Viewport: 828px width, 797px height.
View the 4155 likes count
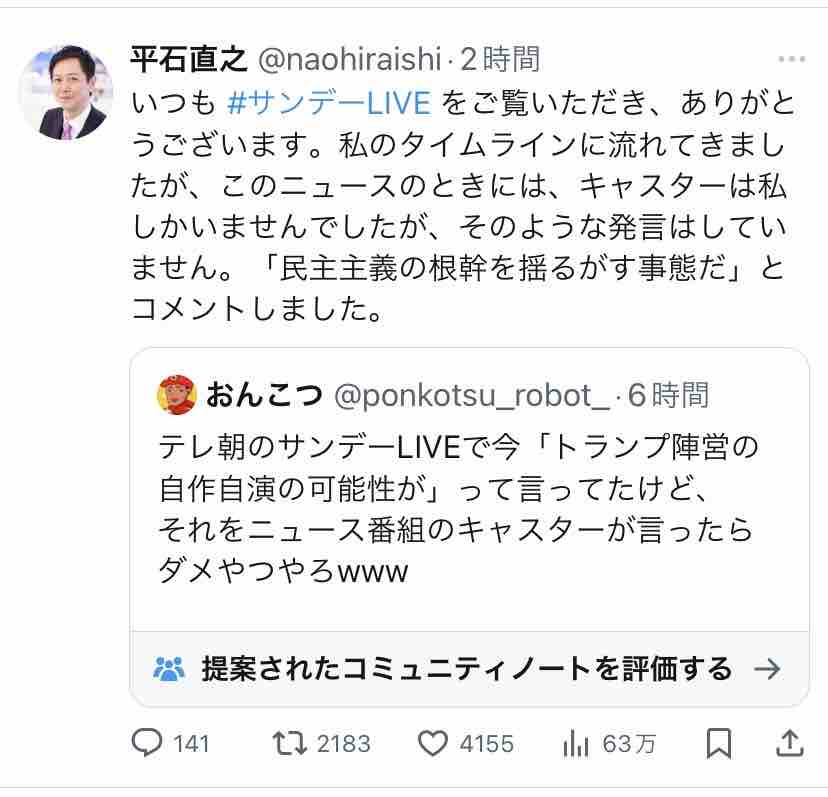[486, 744]
